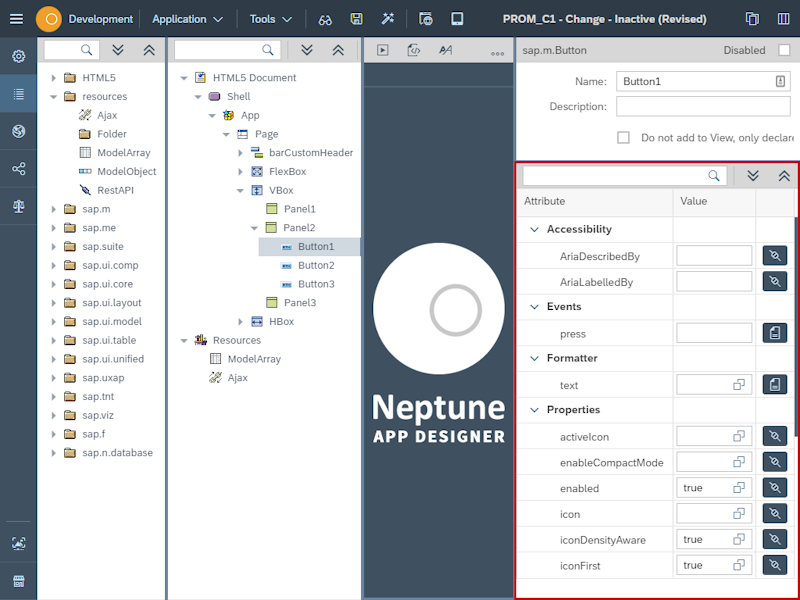
Task: Save the application using the diskette icon
Action: pyautogui.click(x=356, y=18)
